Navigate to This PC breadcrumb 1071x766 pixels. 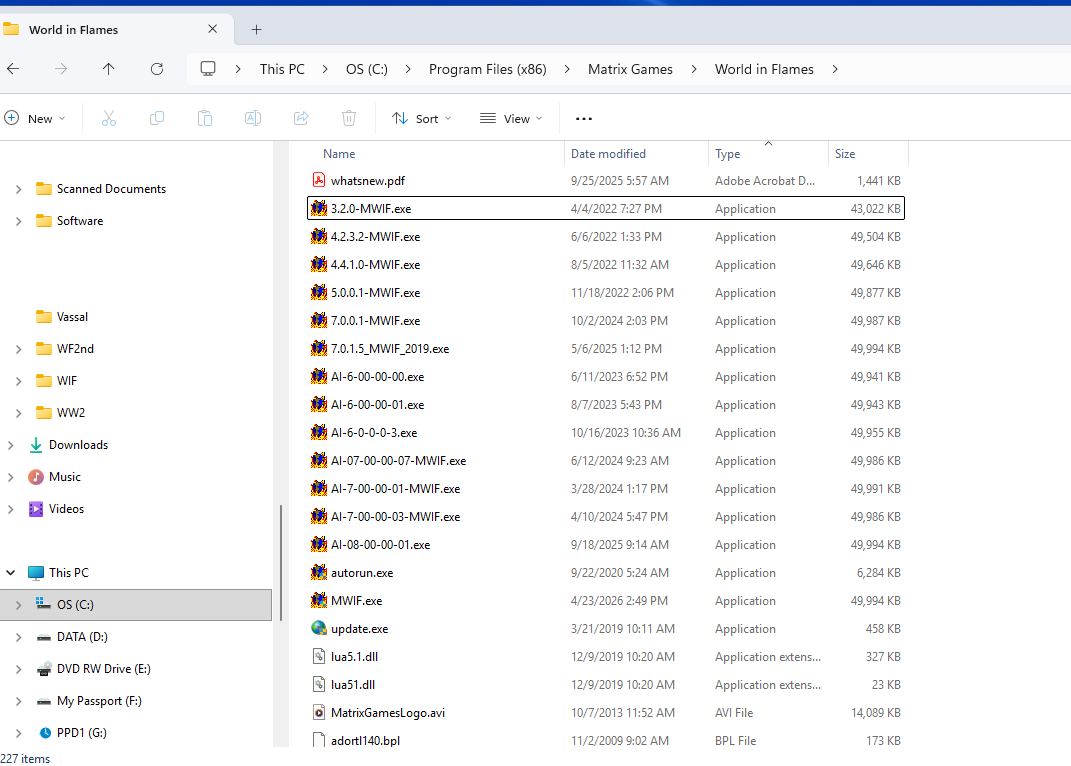click(x=282, y=69)
